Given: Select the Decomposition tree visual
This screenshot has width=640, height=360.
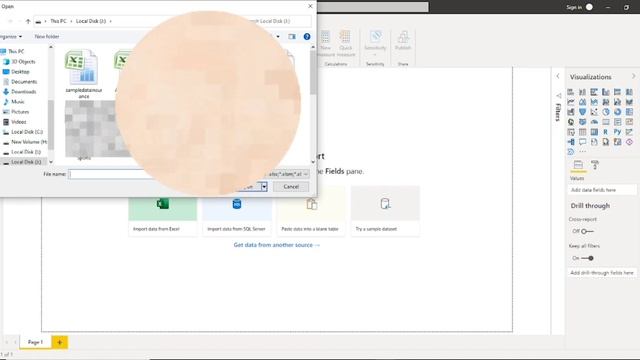Looking at the screenshot, I should 571,142.
